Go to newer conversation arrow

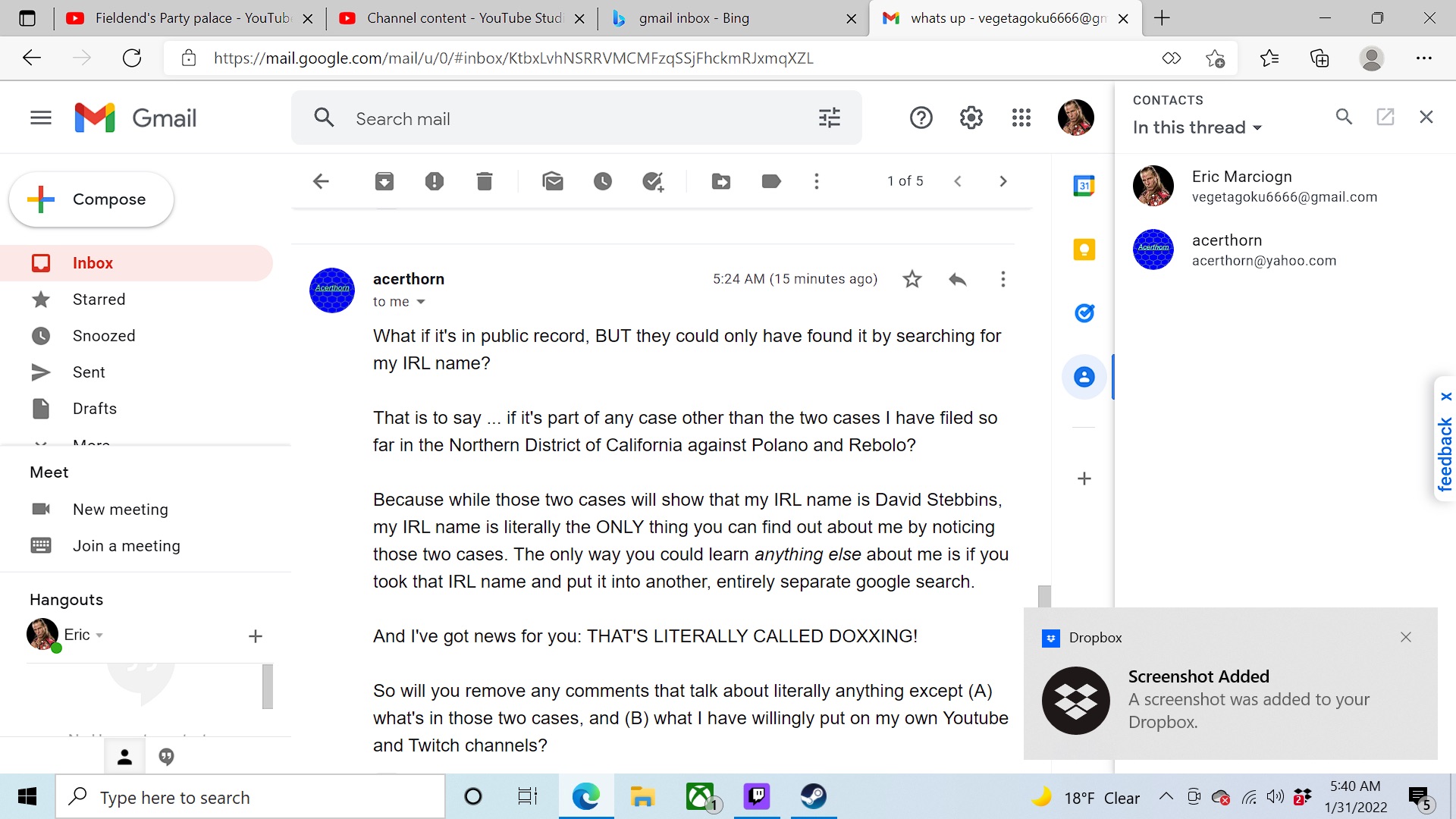[958, 181]
